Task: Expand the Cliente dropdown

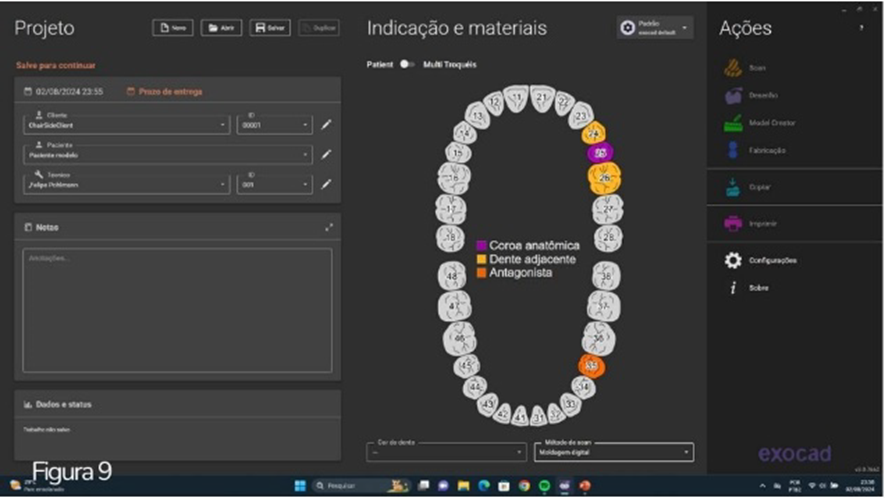Action: [224, 126]
